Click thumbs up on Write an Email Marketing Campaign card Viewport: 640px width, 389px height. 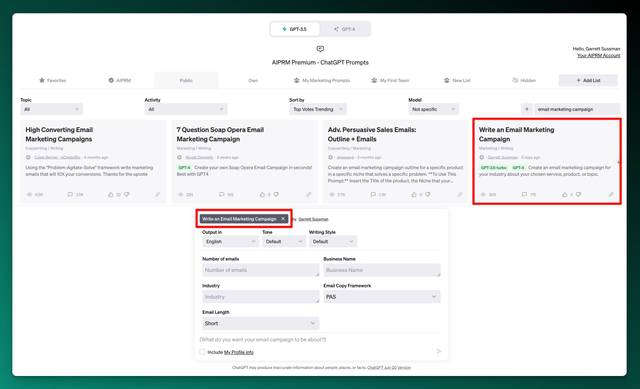click(565, 195)
